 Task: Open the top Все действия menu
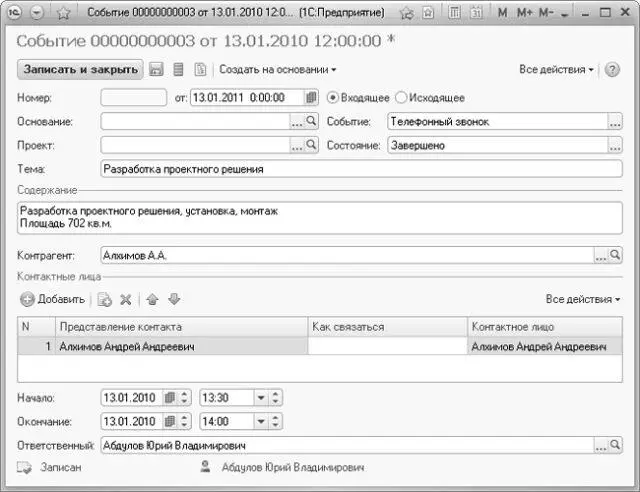[x=556, y=69]
